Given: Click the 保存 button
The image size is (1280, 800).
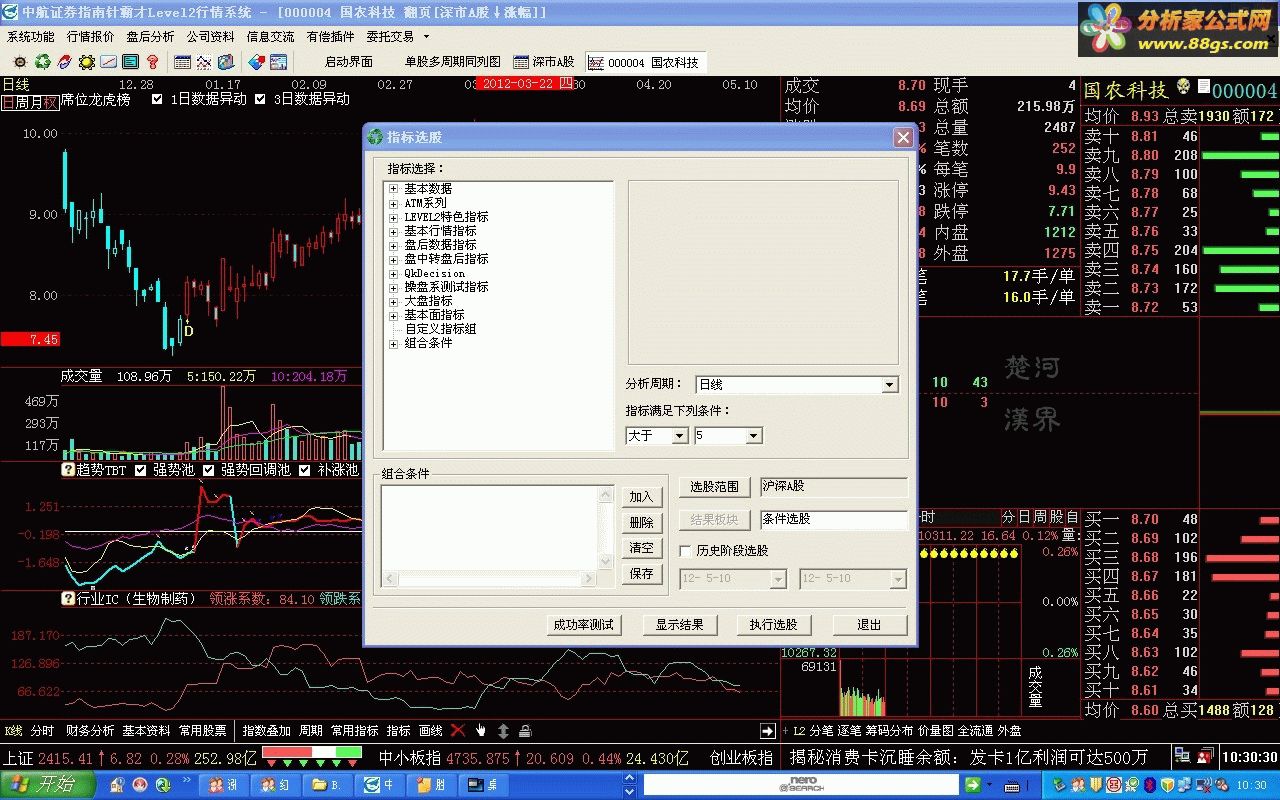Looking at the screenshot, I should [641, 574].
